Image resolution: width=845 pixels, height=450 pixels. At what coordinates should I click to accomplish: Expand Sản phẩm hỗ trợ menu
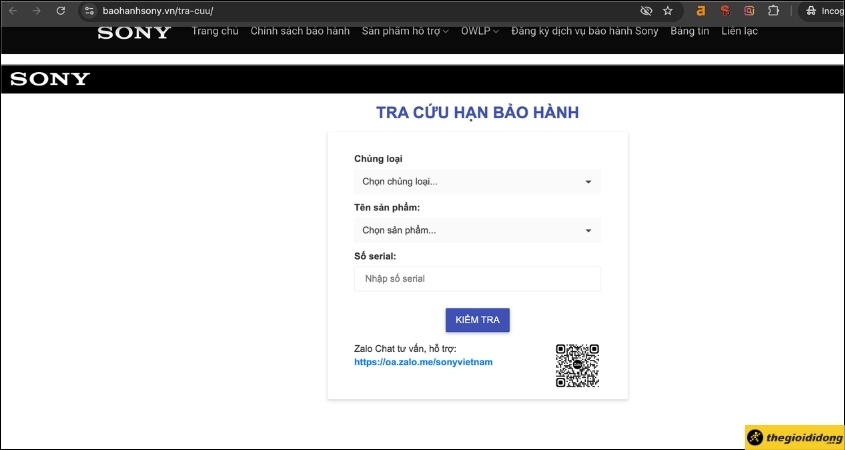click(x=405, y=31)
